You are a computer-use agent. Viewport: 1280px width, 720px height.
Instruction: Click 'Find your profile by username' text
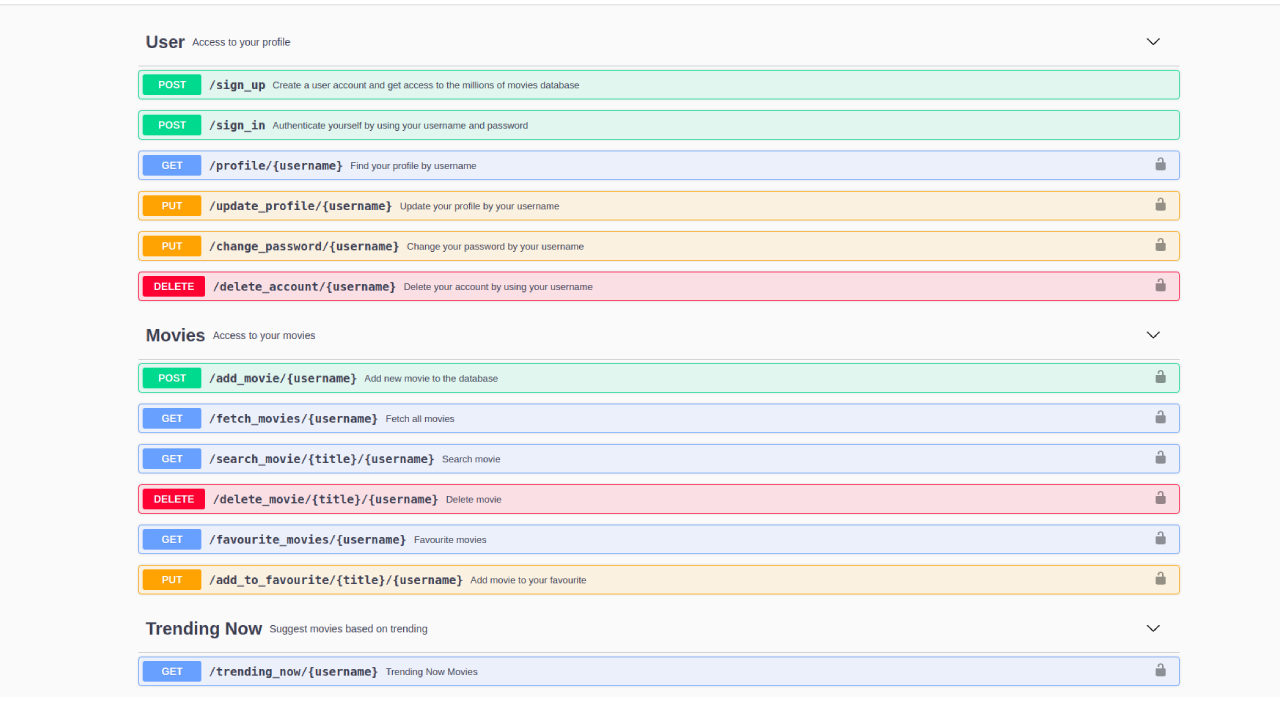tap(413, 166)
